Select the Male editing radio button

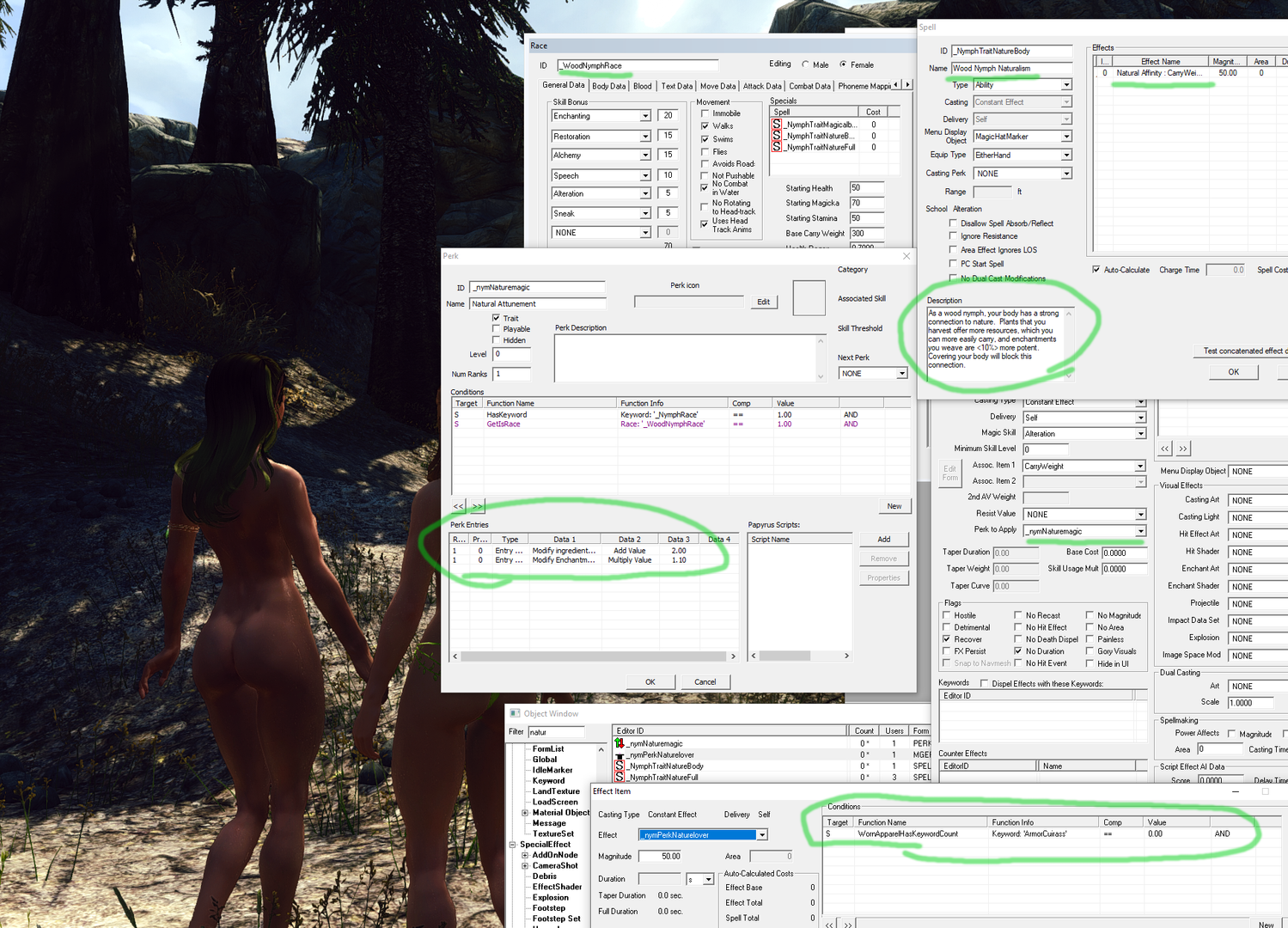(x=805, y=64)
